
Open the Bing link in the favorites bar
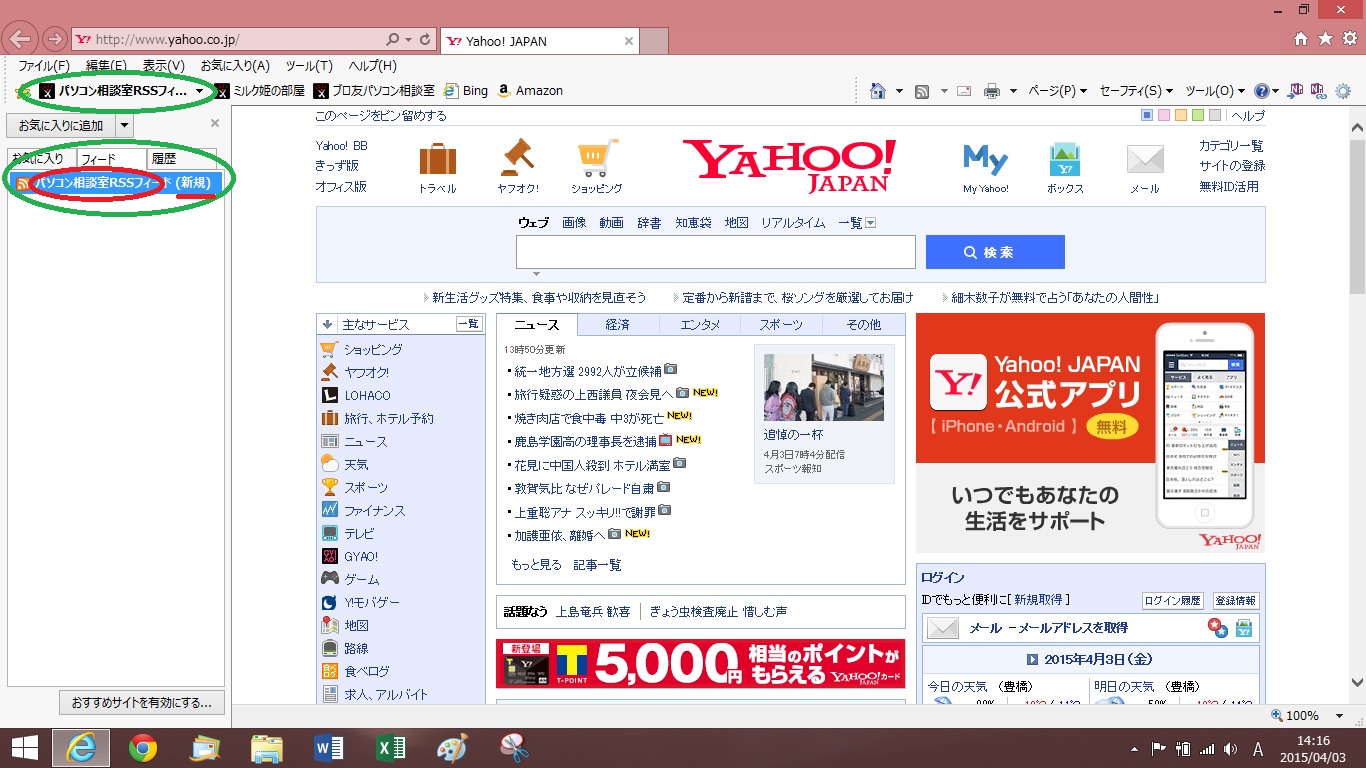tap(465, 91)
